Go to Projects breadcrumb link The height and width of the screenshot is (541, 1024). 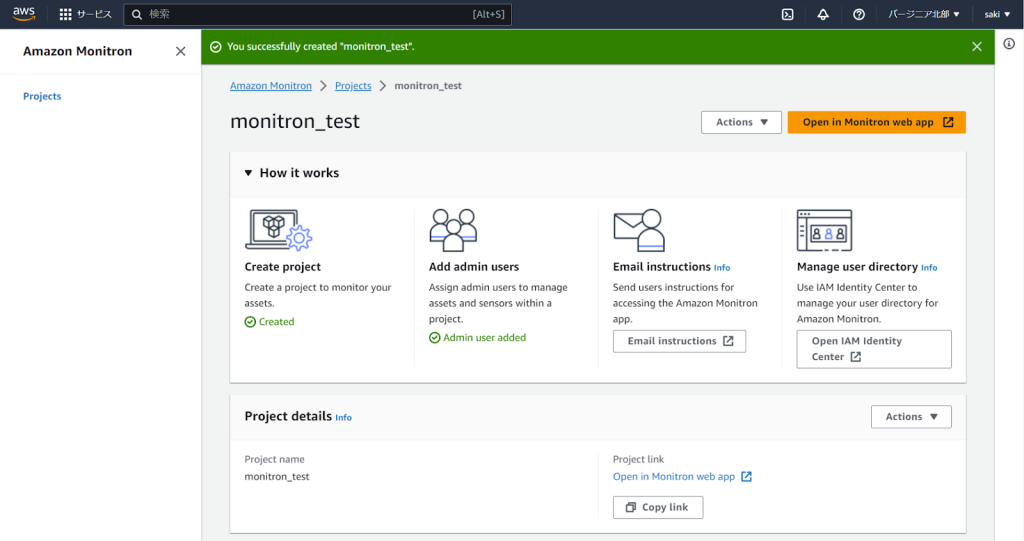click(x=353, y=86)
